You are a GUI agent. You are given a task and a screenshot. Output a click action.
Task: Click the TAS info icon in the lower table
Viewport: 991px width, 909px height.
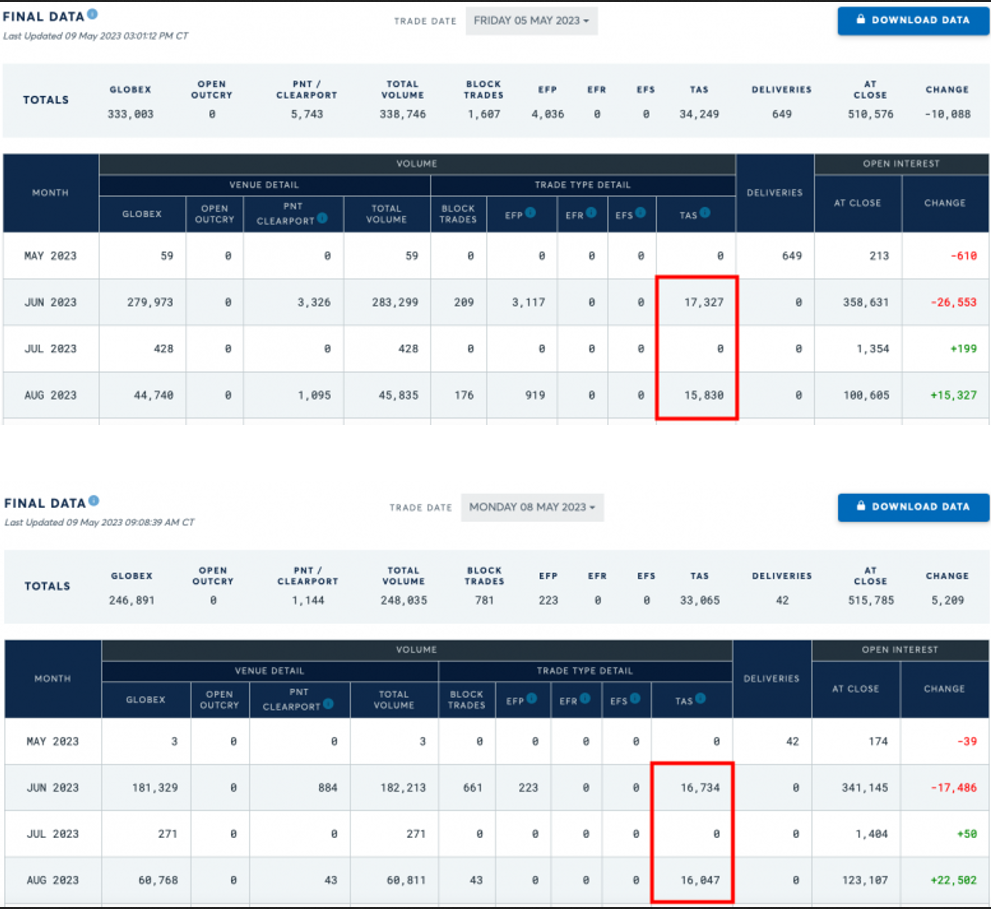tap(700, 699)
